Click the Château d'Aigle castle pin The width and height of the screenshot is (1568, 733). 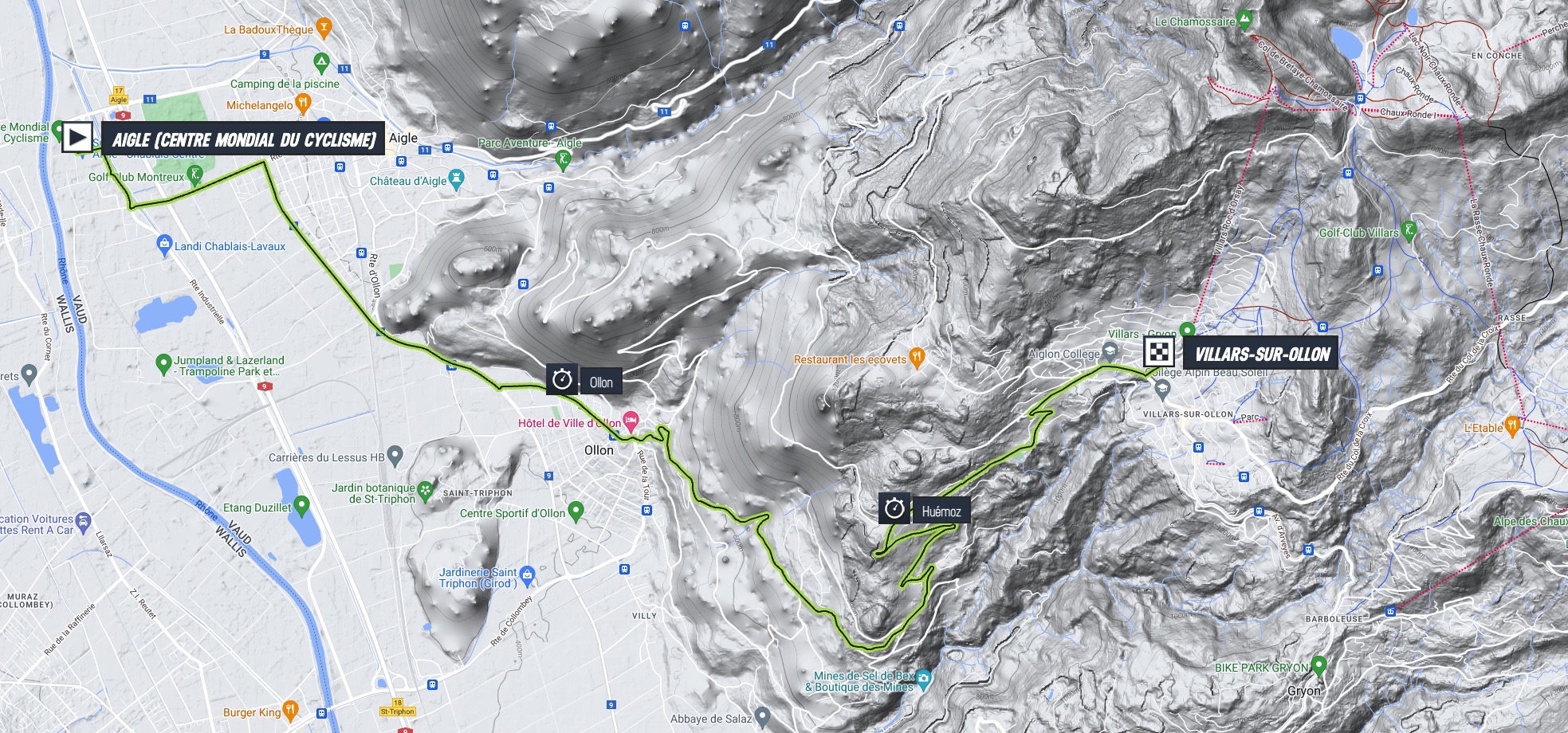[456, 178]
